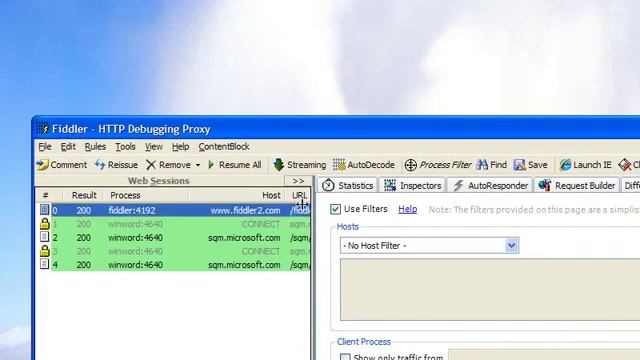Screen dimensions: 640x360
Task: Expand the No Host Filter dropdown
Action: click(511, 246)
